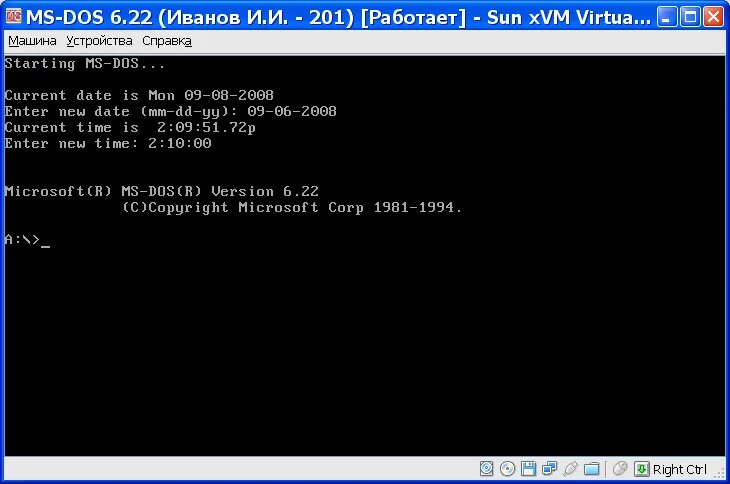730x484 pixels.
Task: Click the shared folders status icon
Action: [x=591, y=469]
